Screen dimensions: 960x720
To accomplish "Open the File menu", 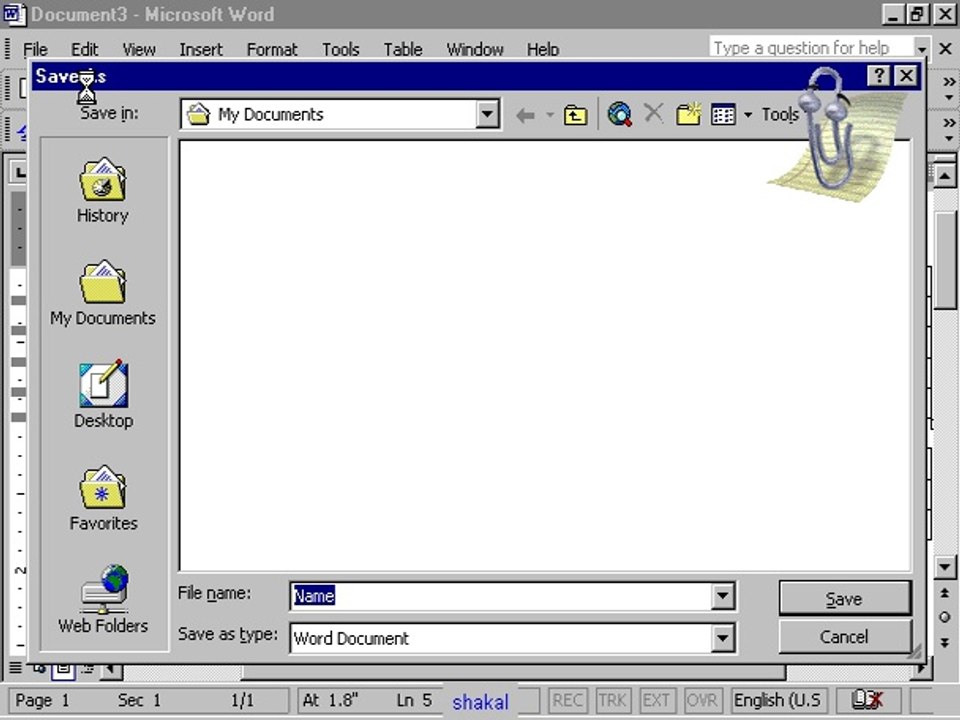I will click(x=35, y=50).
